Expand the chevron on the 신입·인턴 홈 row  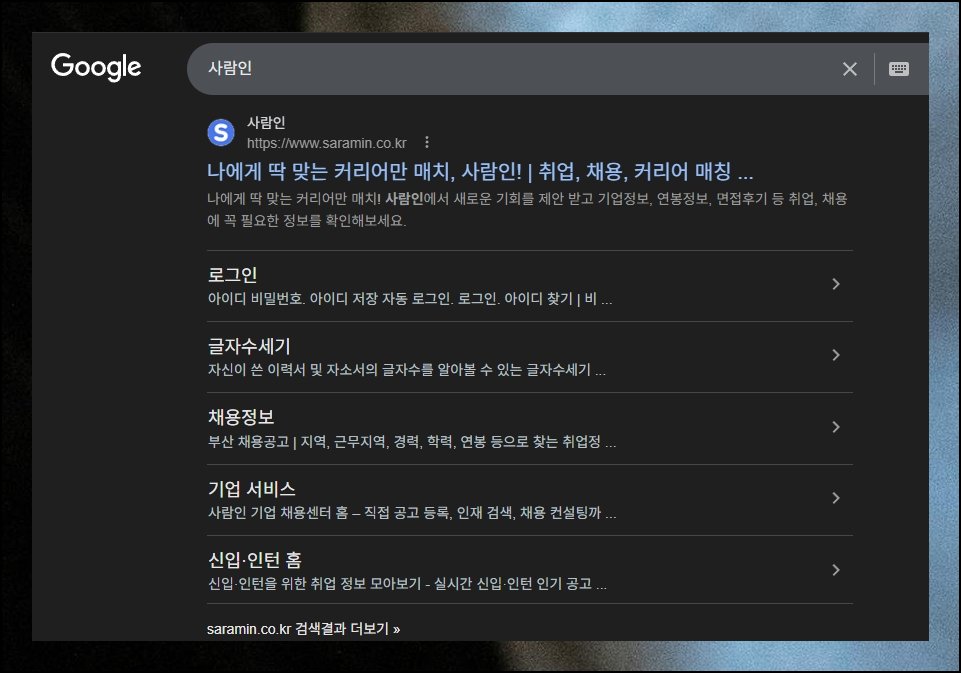(835, 570)
